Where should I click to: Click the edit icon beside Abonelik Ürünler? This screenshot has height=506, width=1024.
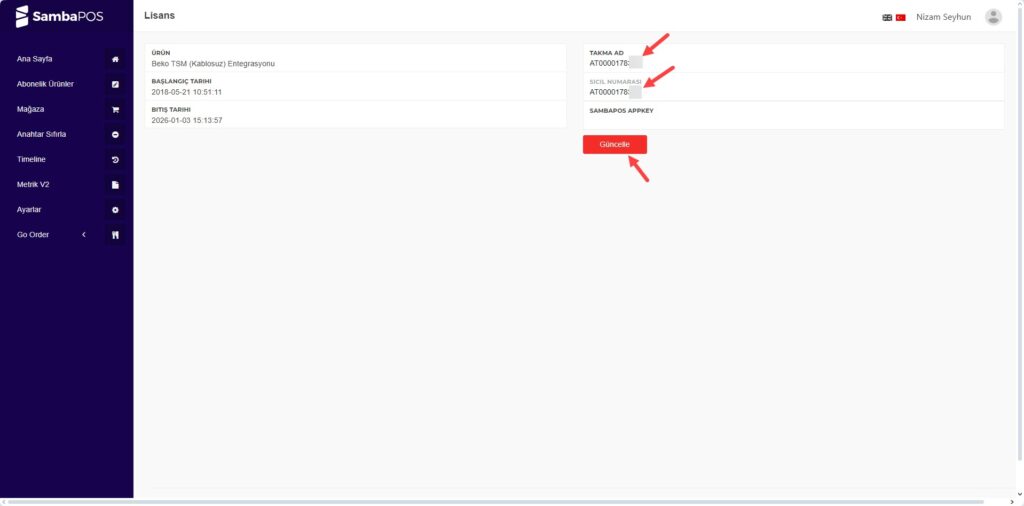(115, 84)
